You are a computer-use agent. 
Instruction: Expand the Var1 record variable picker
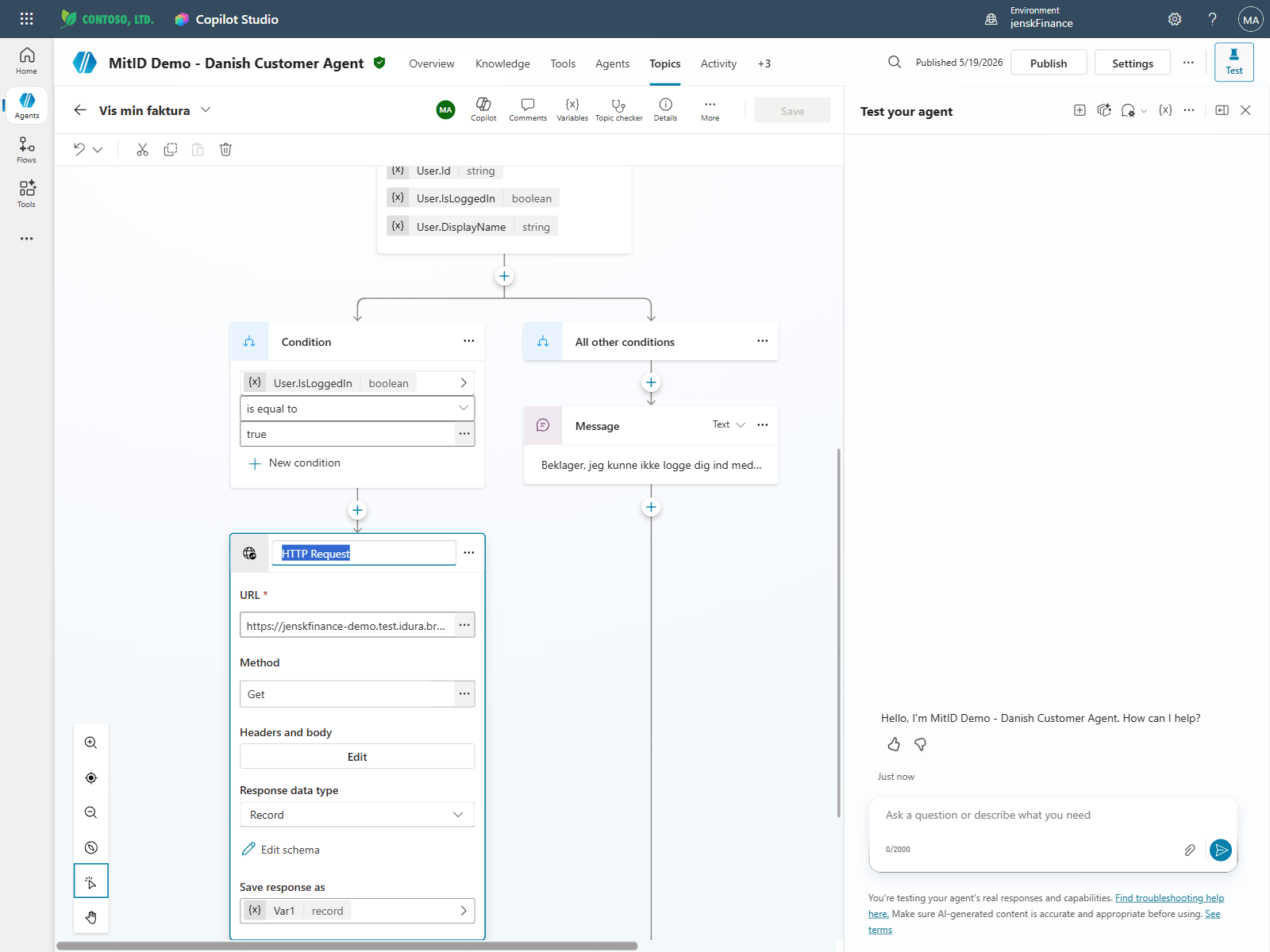[464, 911]
